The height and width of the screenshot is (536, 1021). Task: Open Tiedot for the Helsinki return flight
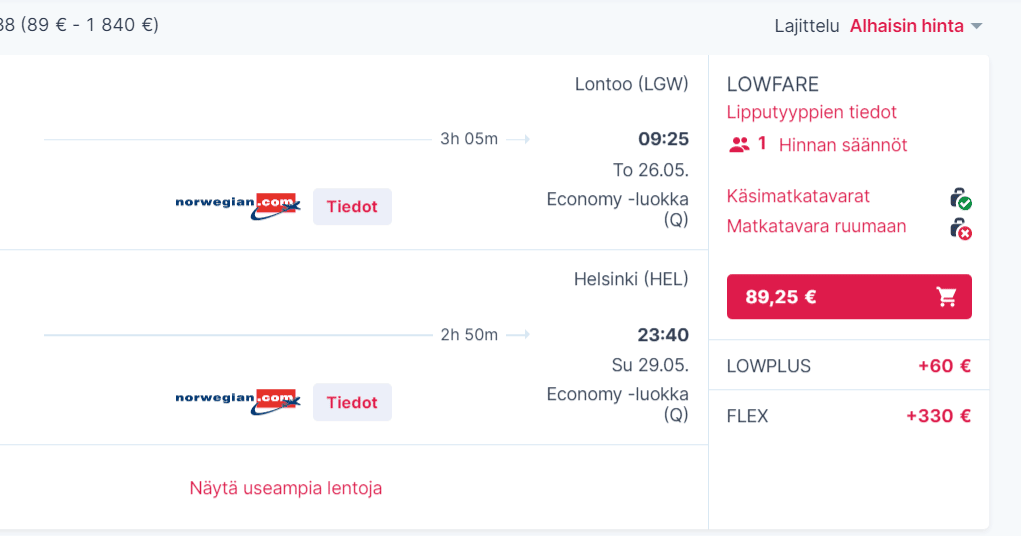coord(352,402)
